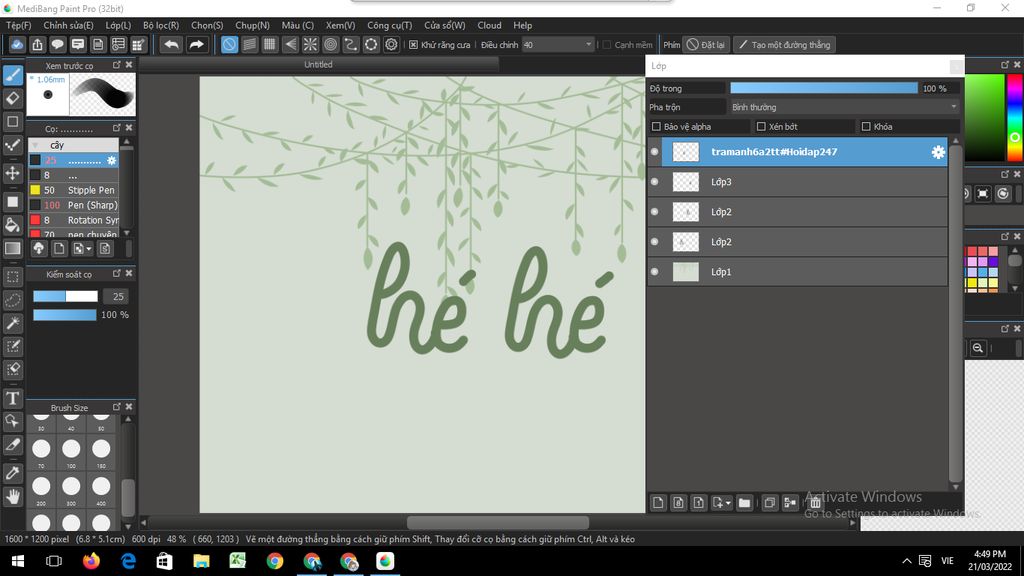Click the Đặt lại button
The height and width of the screenshot is (576, 1024).
coord(706,44)
